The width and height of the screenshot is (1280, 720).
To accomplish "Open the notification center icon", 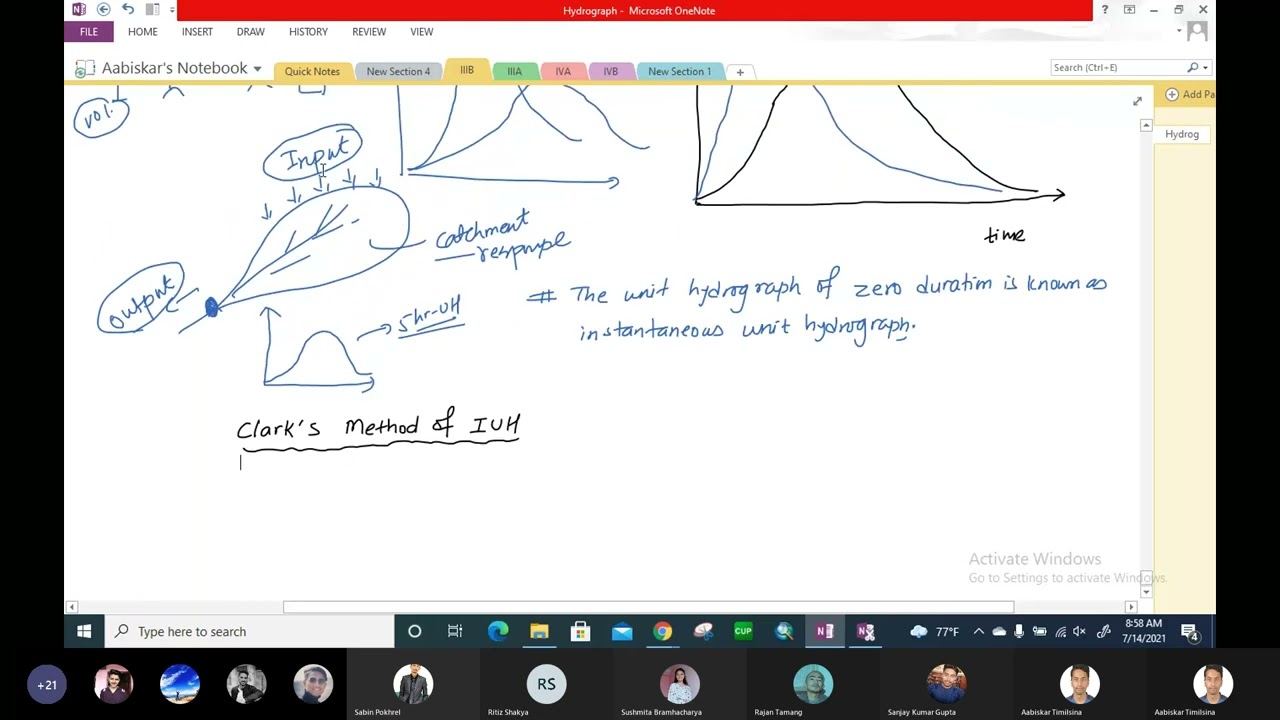I will click(1190, 632).
